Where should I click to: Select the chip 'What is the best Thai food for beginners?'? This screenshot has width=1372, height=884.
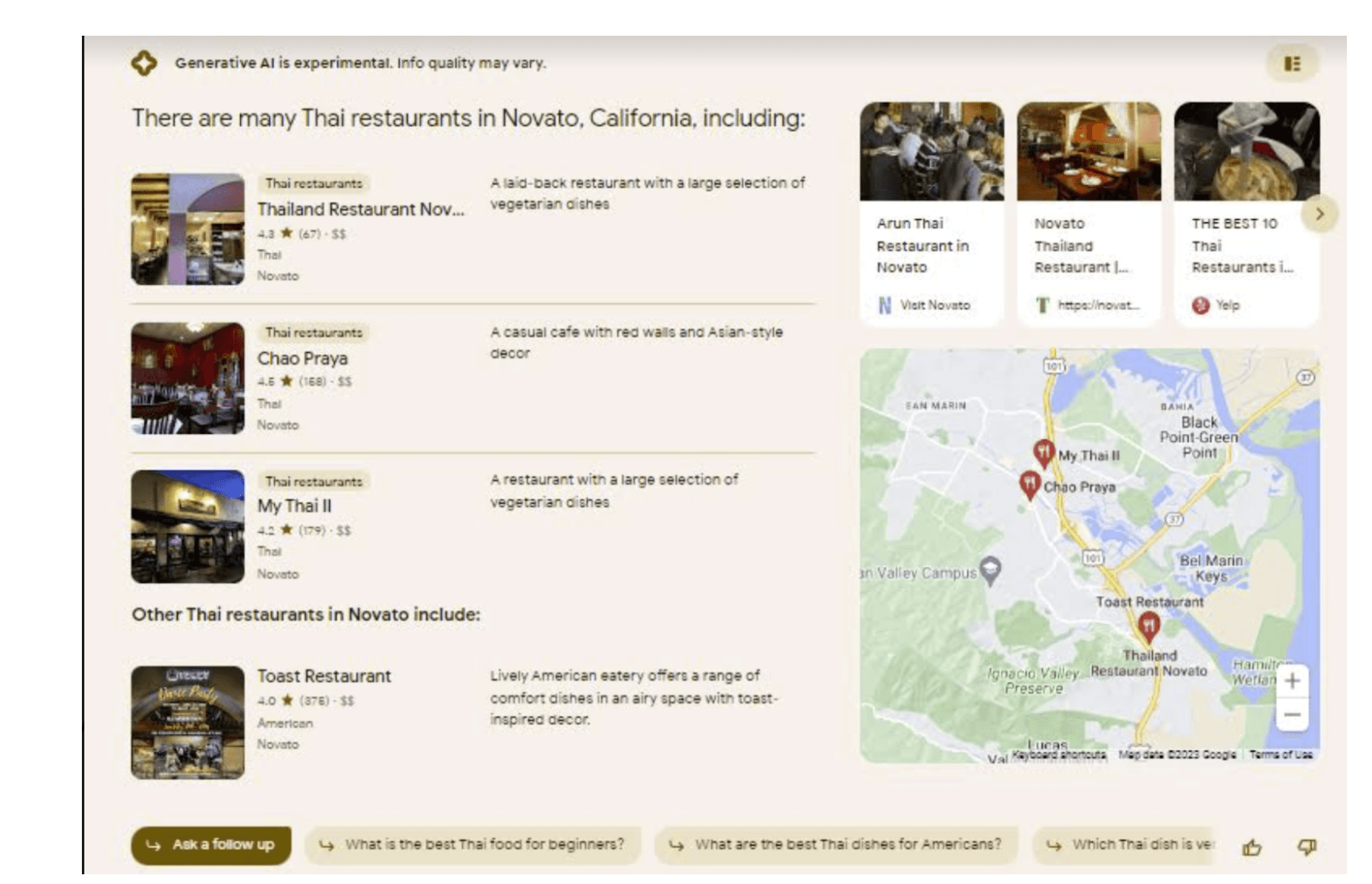(x=472, y=843)
